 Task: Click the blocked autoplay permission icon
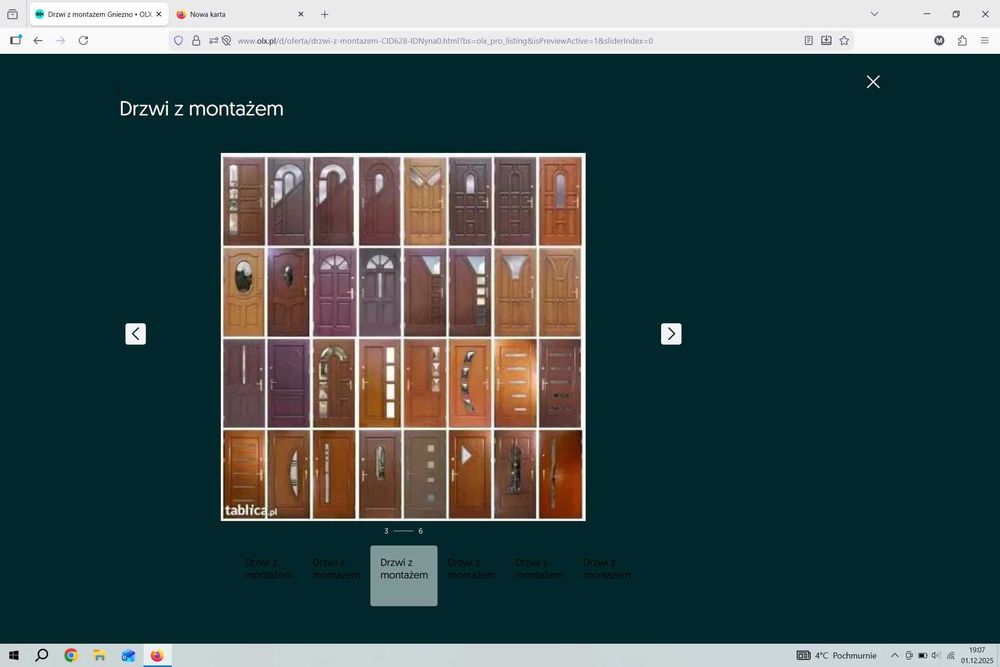click(x=226, y=41)
